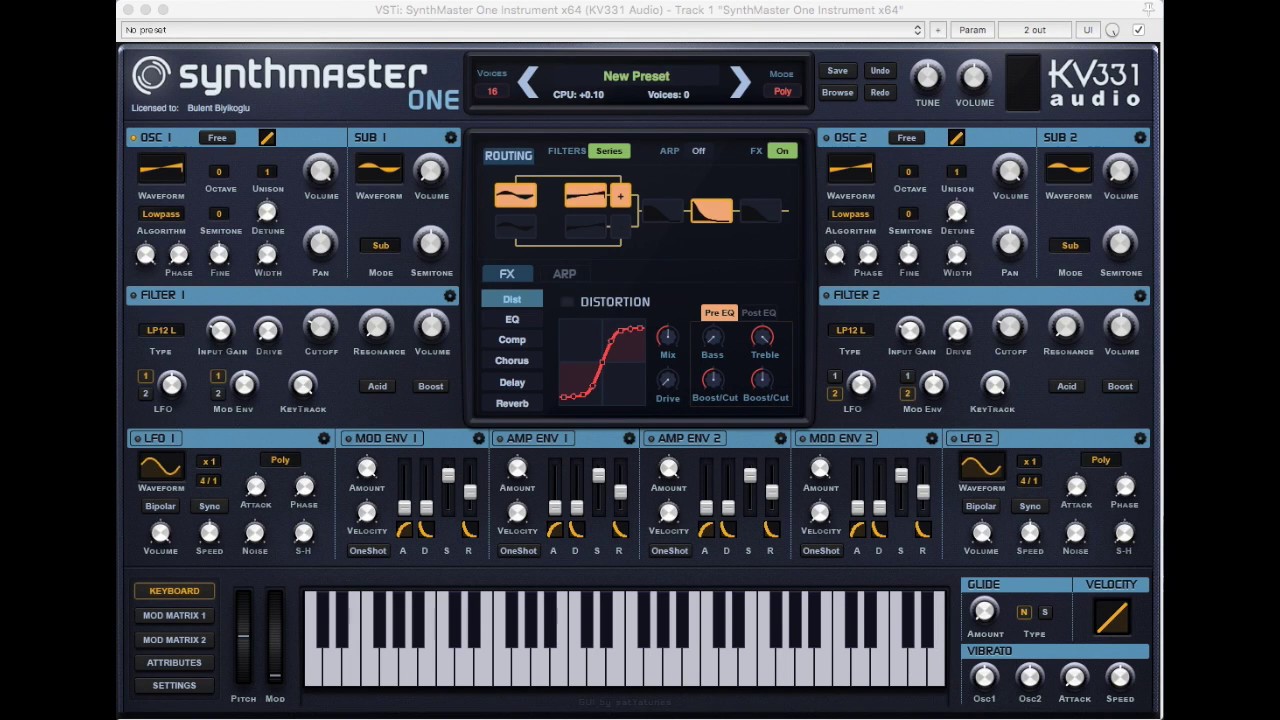Open the SETTINGS page
The image size is (1280, 720).
pyautogui.click(x=174, y=686)
